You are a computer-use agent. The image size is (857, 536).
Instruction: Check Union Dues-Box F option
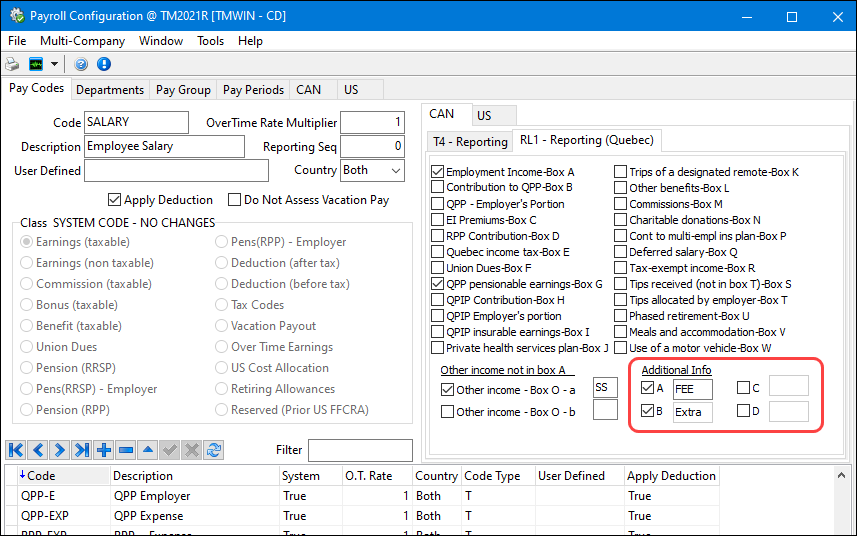coord(437,268)
